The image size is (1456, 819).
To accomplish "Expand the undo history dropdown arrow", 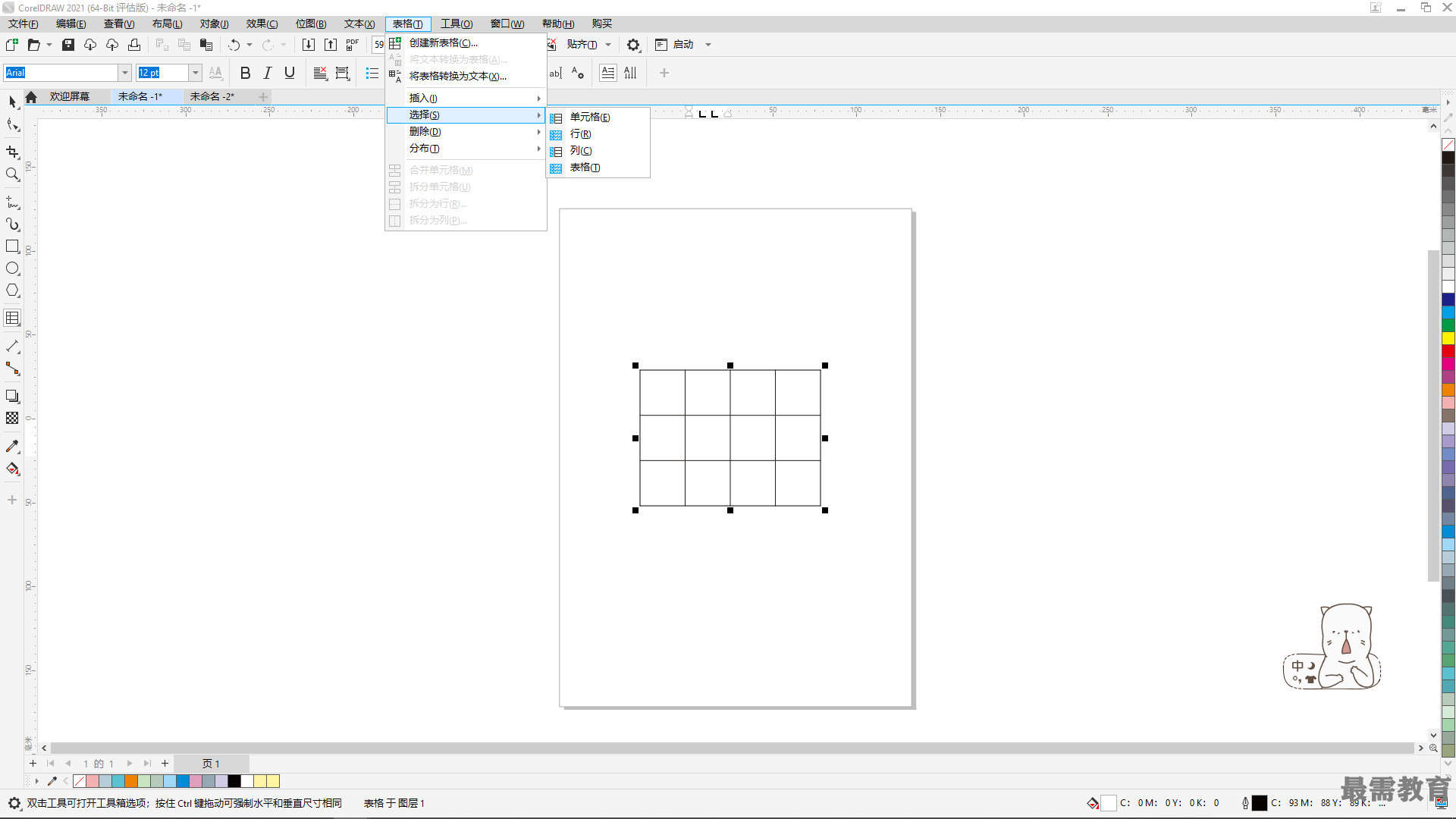I will point(249,45).
